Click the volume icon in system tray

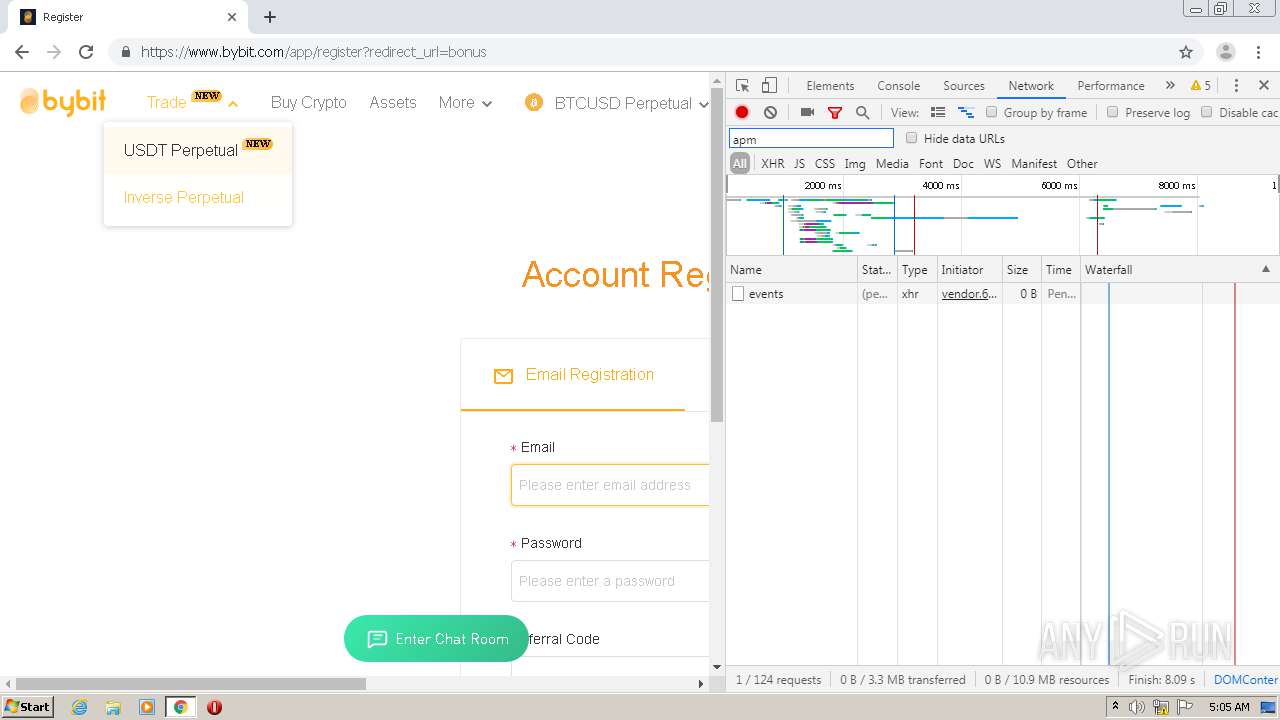(x=1137, y=707)
